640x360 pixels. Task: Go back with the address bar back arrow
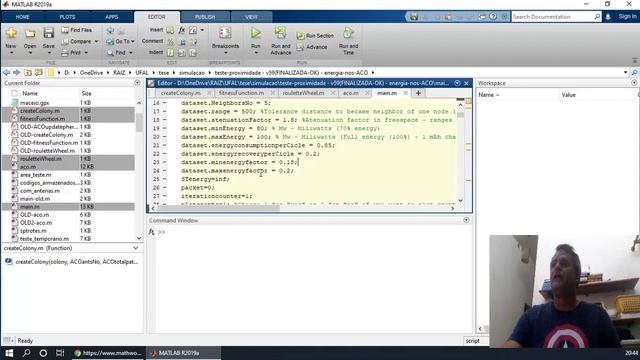[6, 73]
